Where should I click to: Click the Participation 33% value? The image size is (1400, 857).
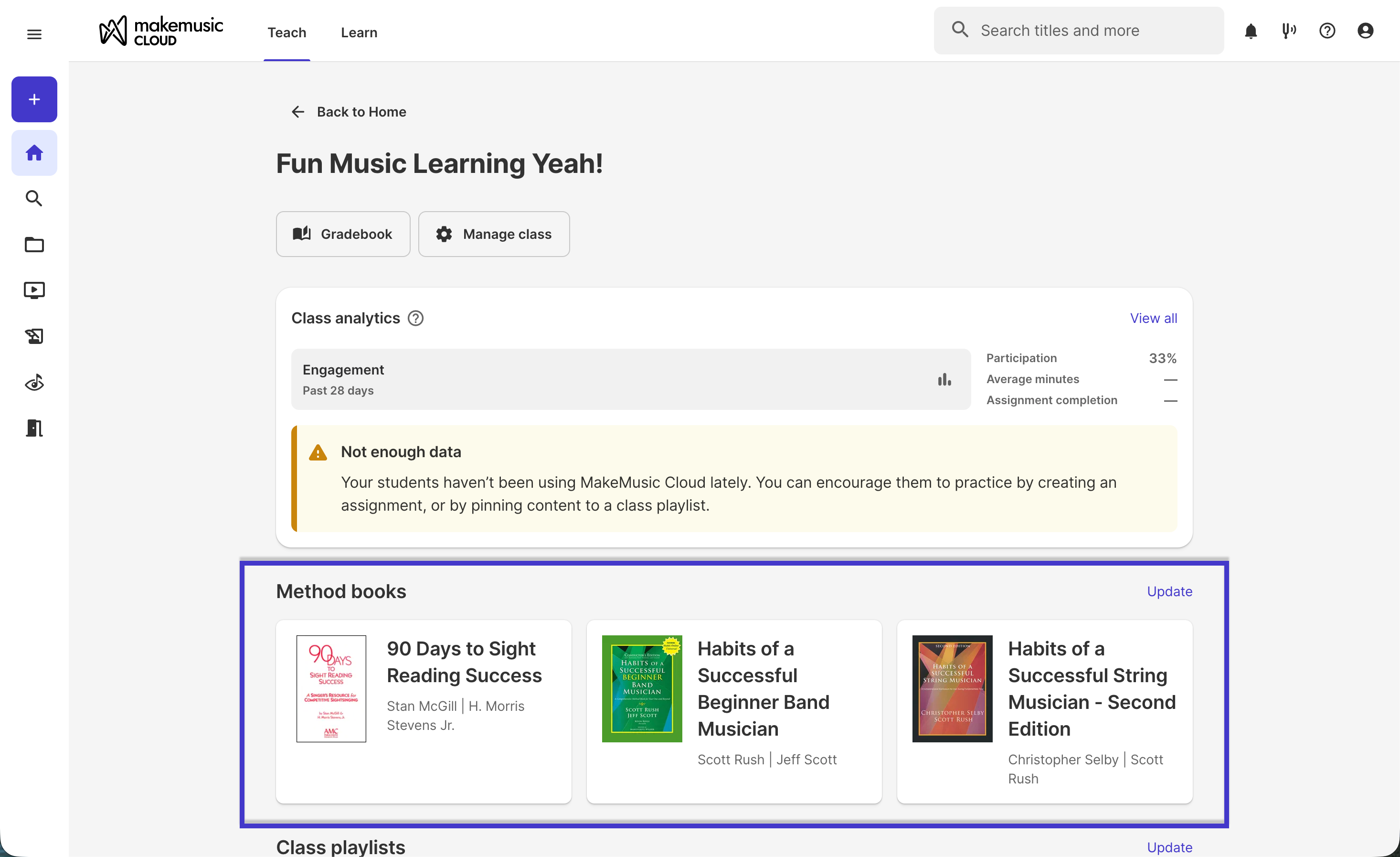(x=1163, y=359)
